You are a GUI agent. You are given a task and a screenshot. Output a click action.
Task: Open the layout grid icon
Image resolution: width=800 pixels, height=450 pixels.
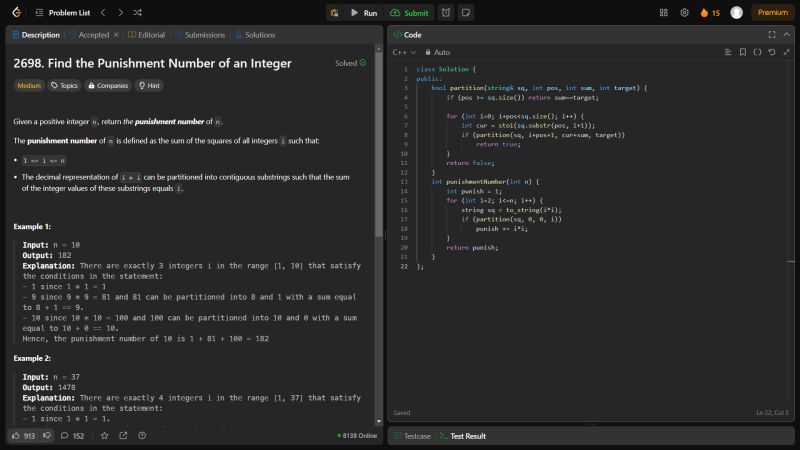[664, 13]
